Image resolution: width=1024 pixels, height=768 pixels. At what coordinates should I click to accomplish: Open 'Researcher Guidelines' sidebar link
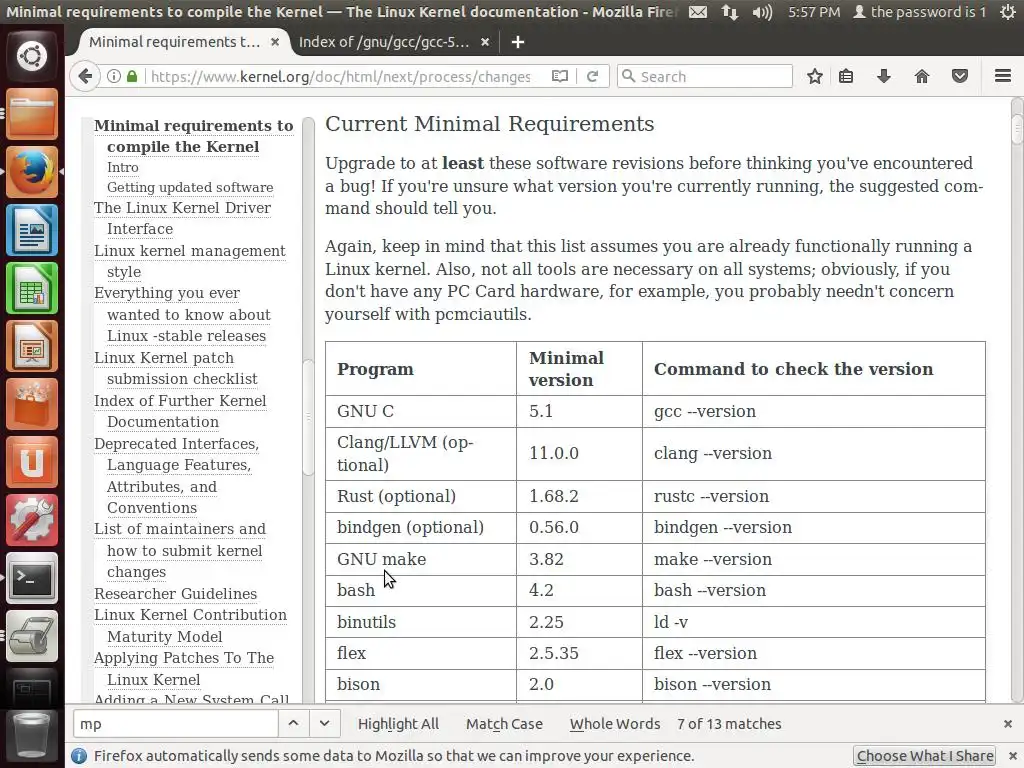click(175, 594)
